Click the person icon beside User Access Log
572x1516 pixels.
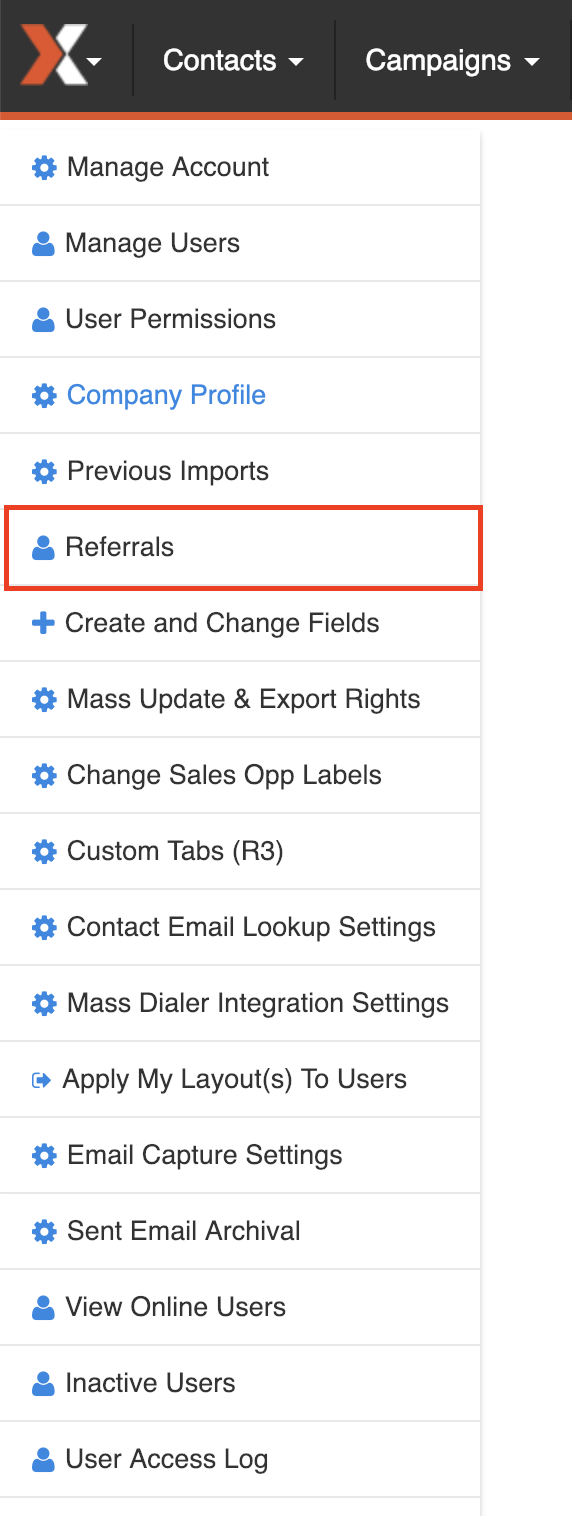[x=43, y=1460]
